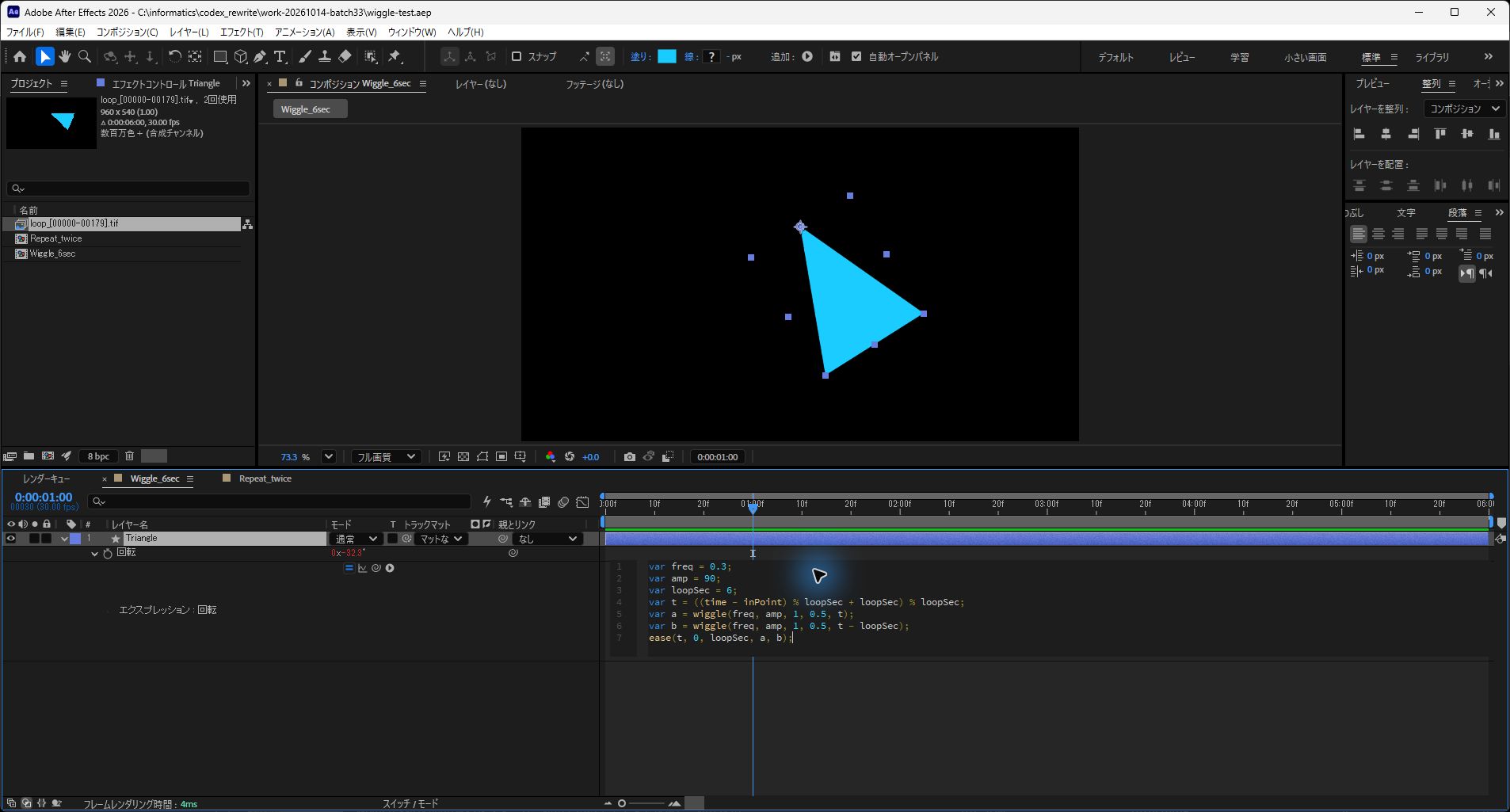Toggle the rotation stopwatch
The height and width of the screenshot is (812, 1510).
108,553
